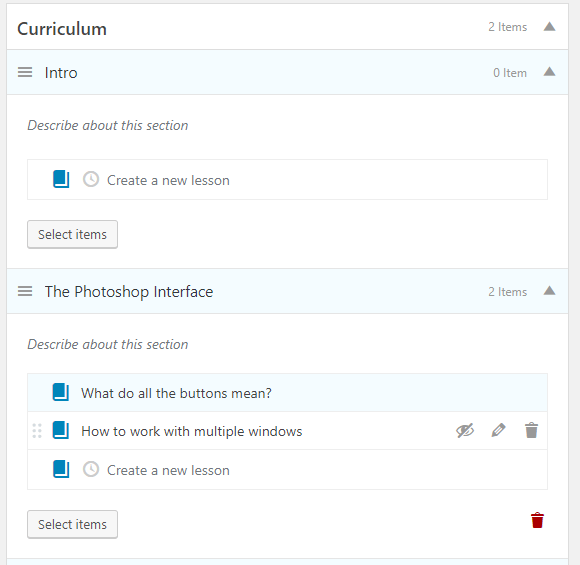580x565 pixels.
Task: Collapse the Curriculum panel arrow
Action: click(x=549, y=27)
